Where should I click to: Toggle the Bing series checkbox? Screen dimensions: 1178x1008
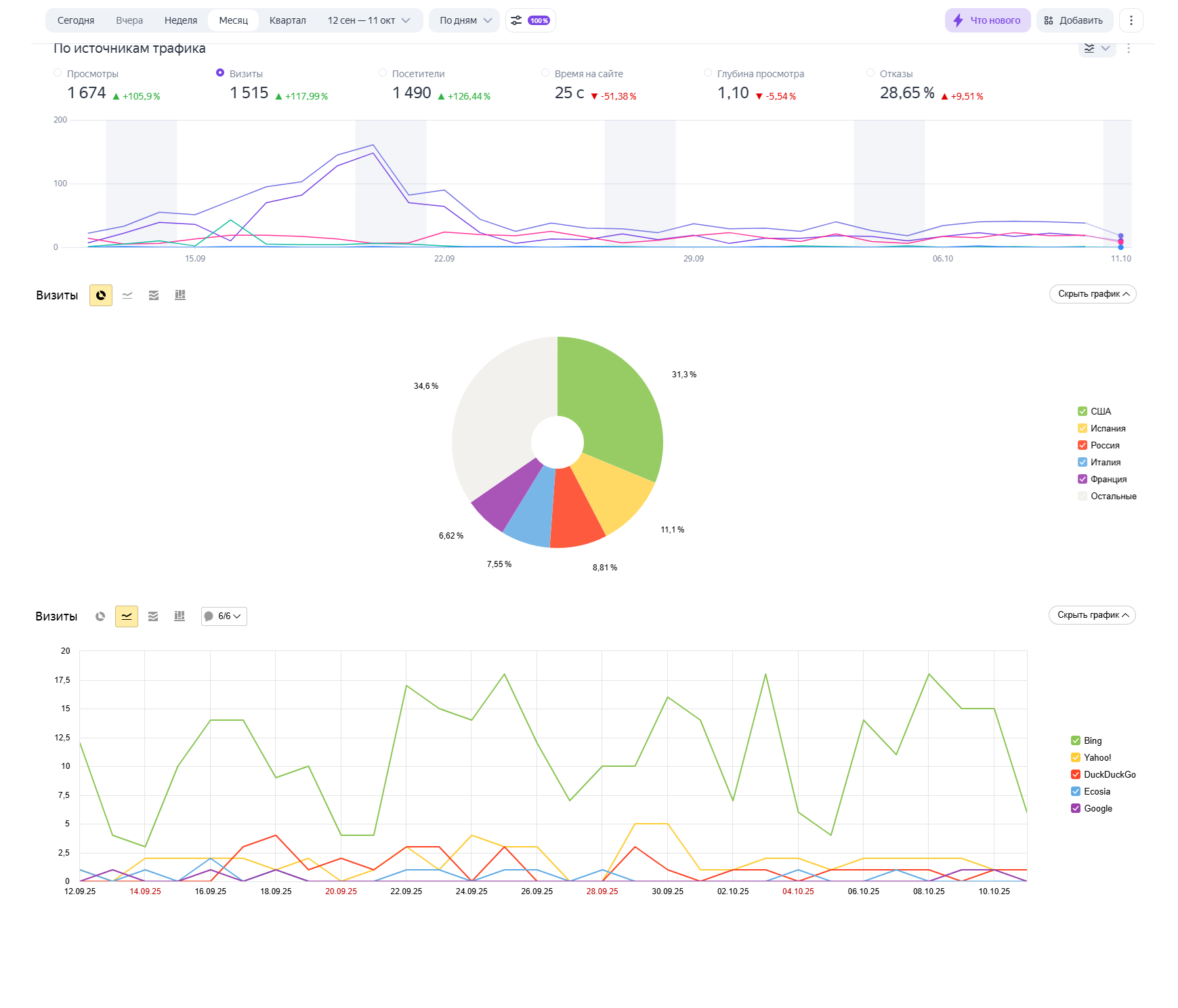(x=1076, y=740)
